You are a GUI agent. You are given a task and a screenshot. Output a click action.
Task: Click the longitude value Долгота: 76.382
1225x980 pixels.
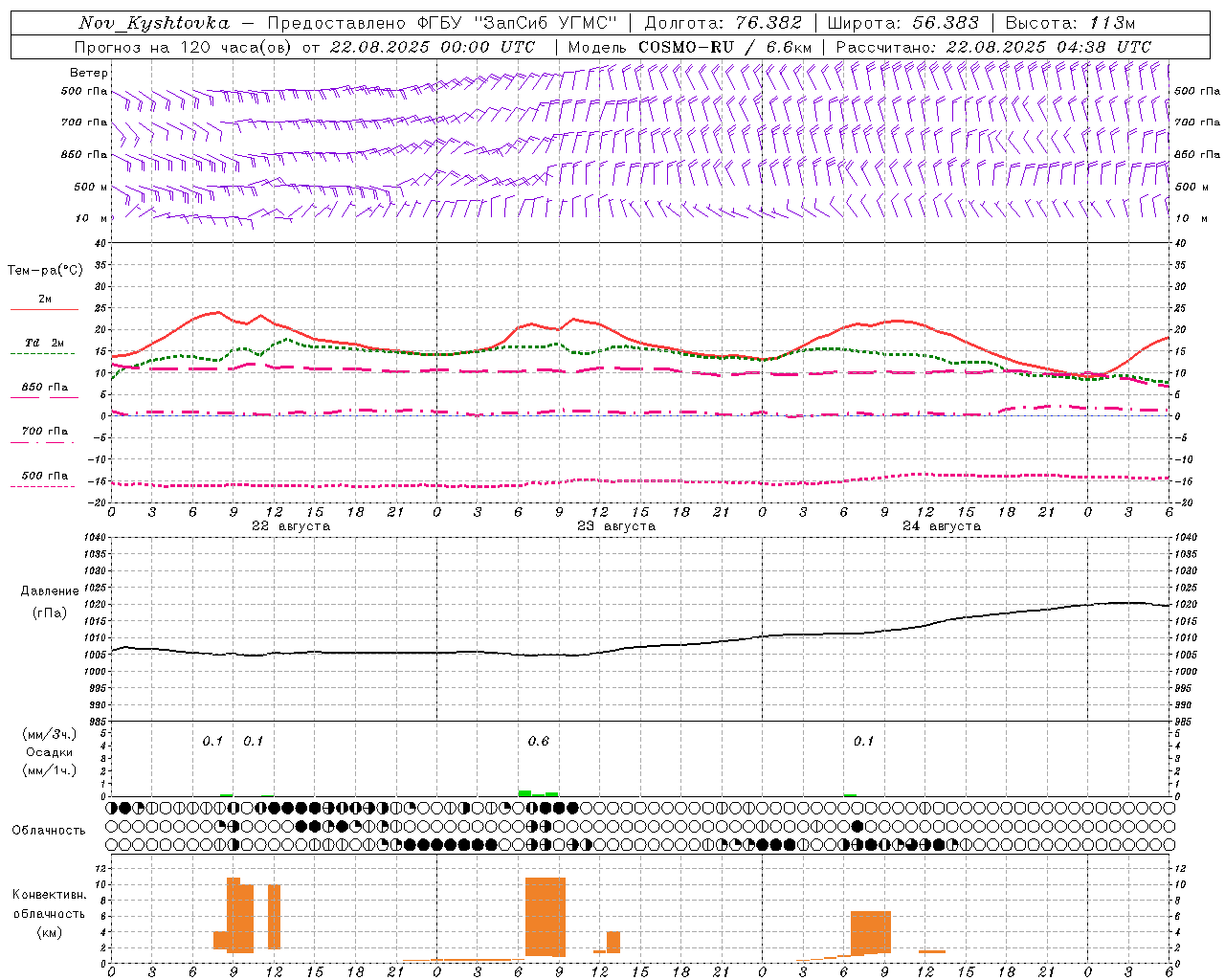(724, 23)
